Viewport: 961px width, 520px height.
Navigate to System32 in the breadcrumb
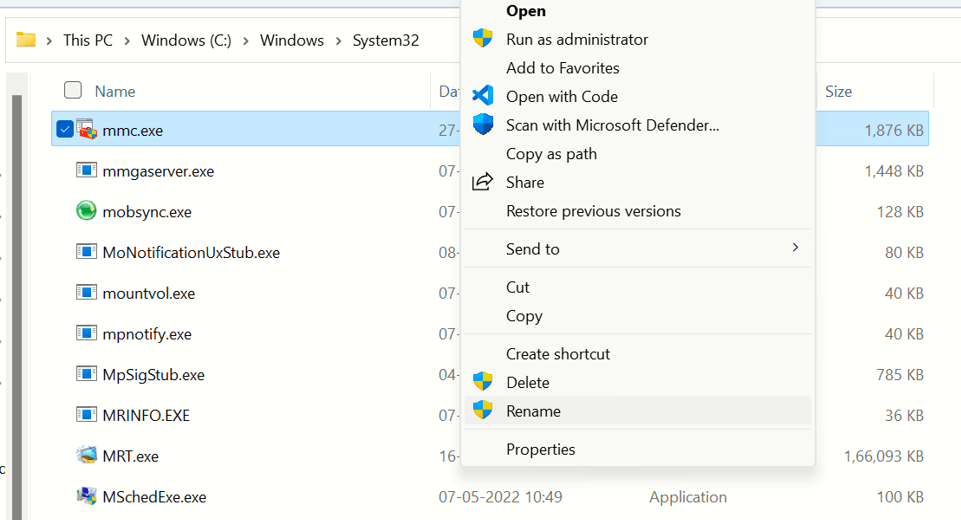(385, 41)
